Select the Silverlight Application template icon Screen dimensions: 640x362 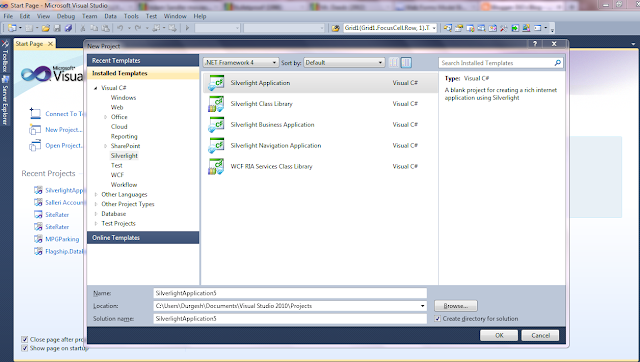point(216,83)
